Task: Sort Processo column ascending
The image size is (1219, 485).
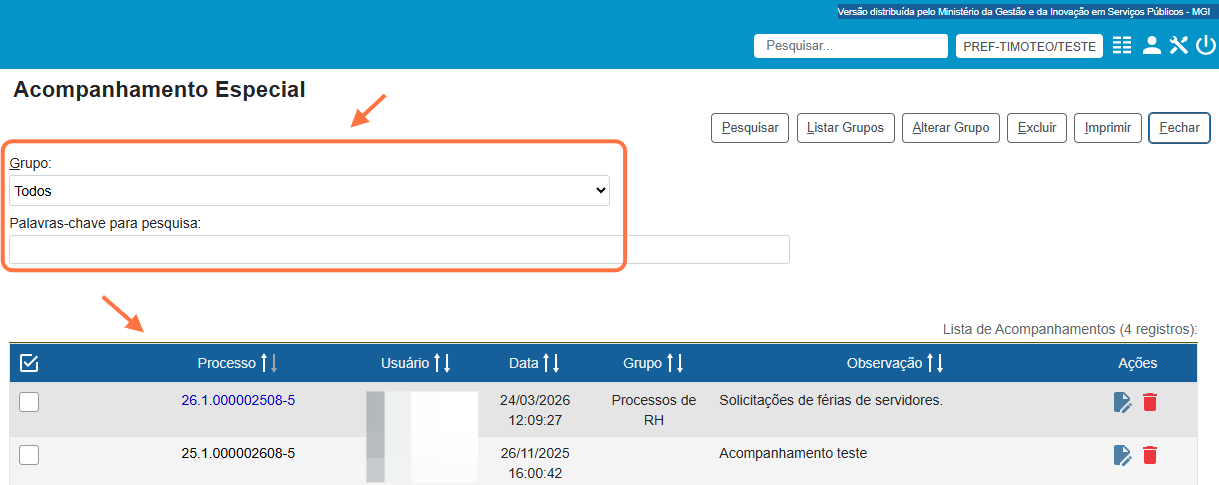Action: pos(264,363)
